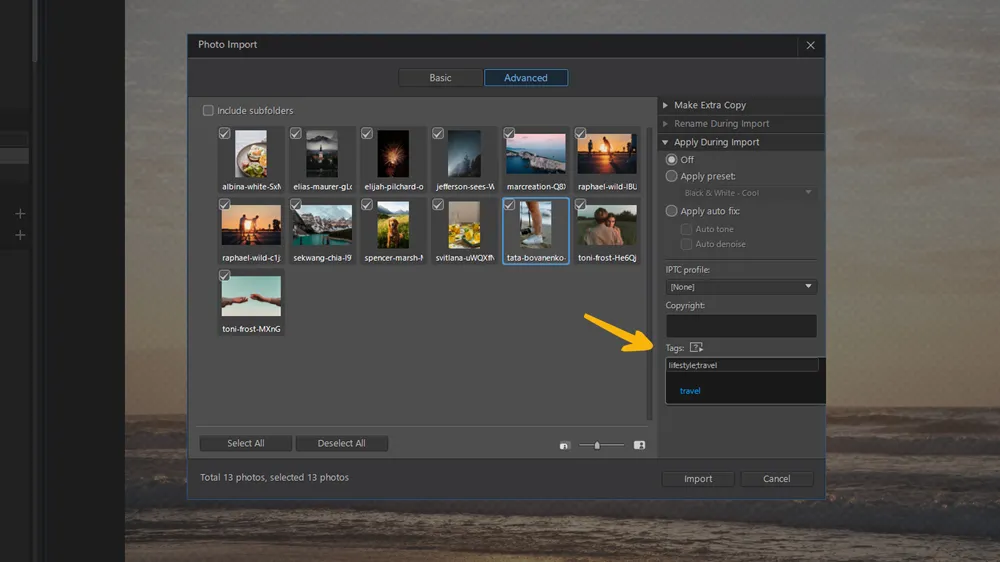Image resolution: width=1000 pixels, height=562 pixels.
Task: Select the Off radio button
Action: [x=671, y=159]
